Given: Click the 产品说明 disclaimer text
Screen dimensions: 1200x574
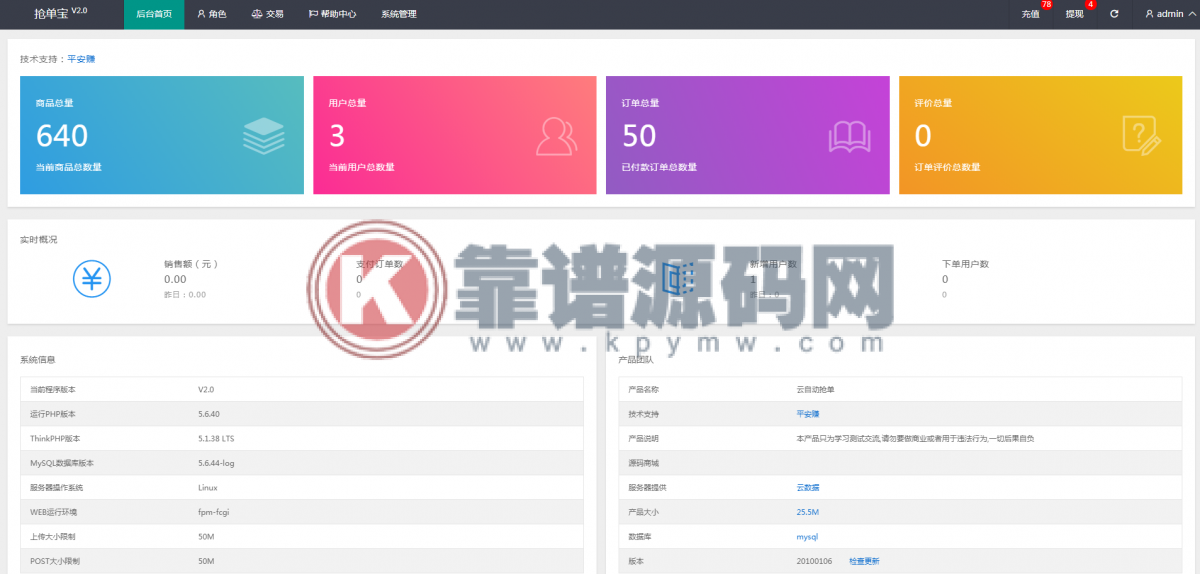Looking at the screenshot, I should 915,438.
